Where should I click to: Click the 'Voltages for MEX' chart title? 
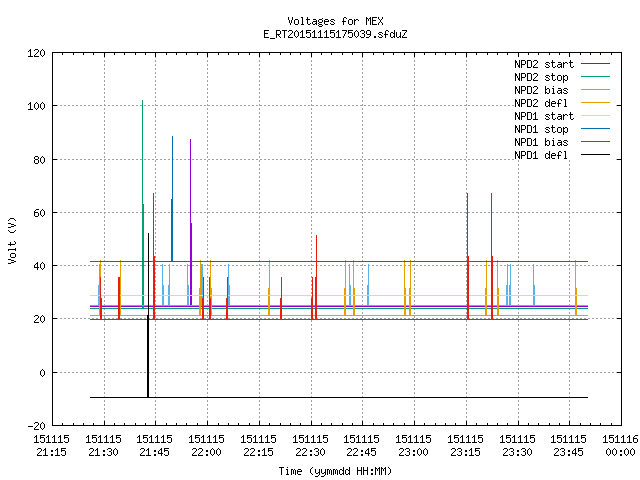[335, 21]
